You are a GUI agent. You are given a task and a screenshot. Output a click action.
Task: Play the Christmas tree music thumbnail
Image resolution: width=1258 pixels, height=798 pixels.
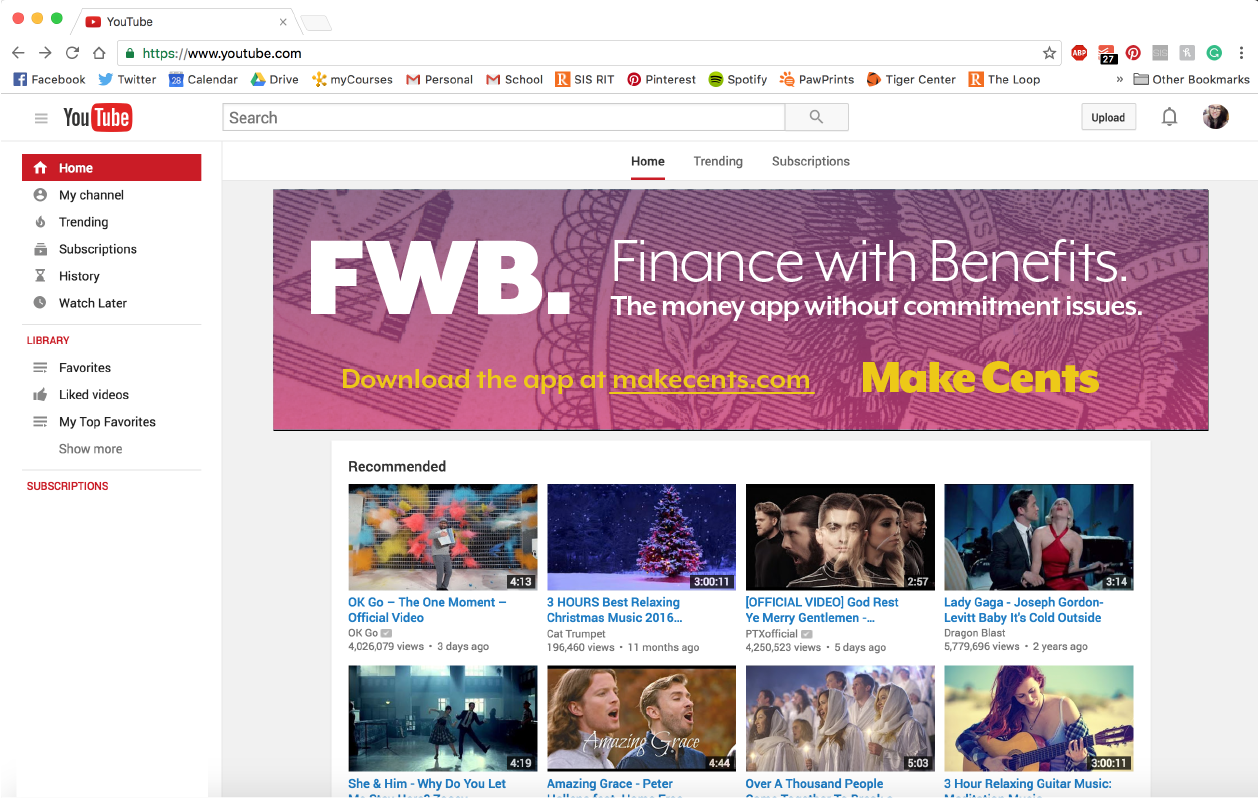(641, 537)
